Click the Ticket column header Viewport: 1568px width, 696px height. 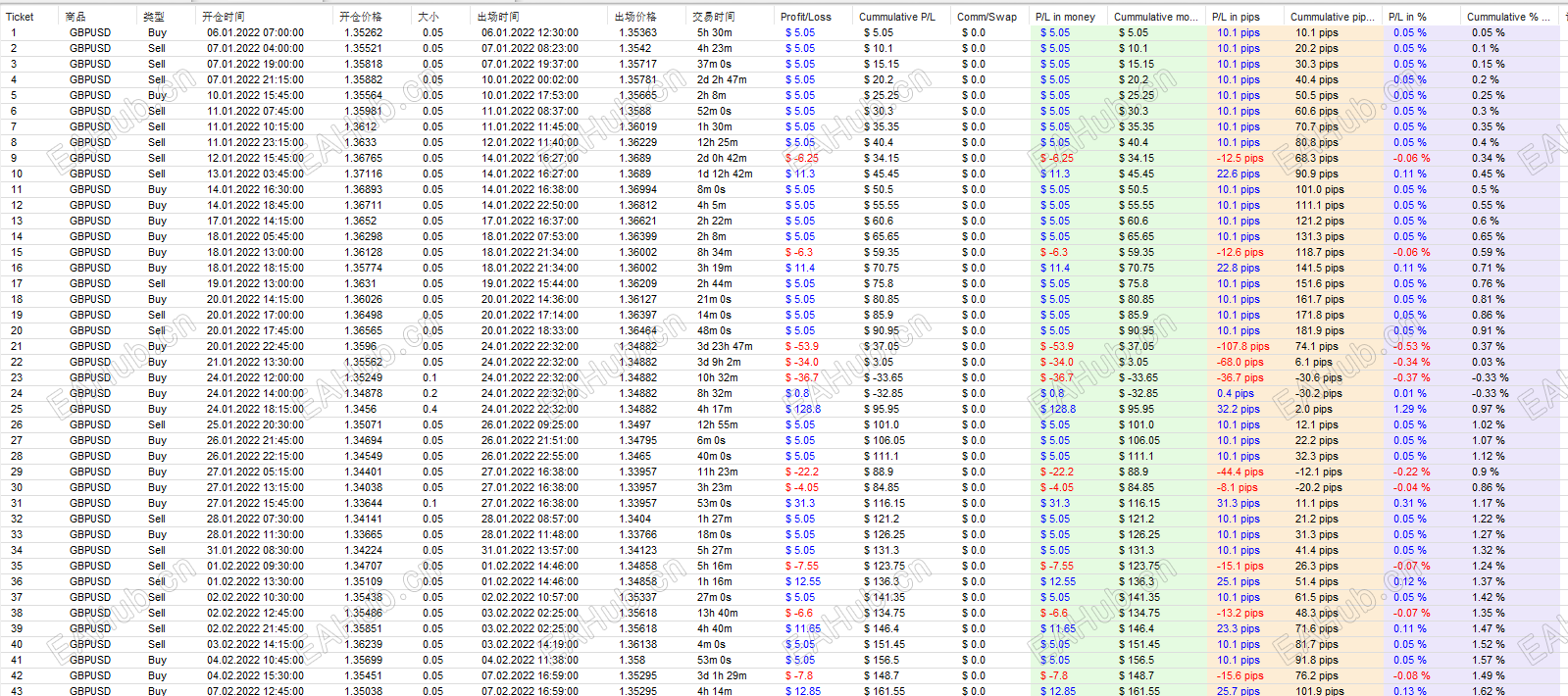20,17
